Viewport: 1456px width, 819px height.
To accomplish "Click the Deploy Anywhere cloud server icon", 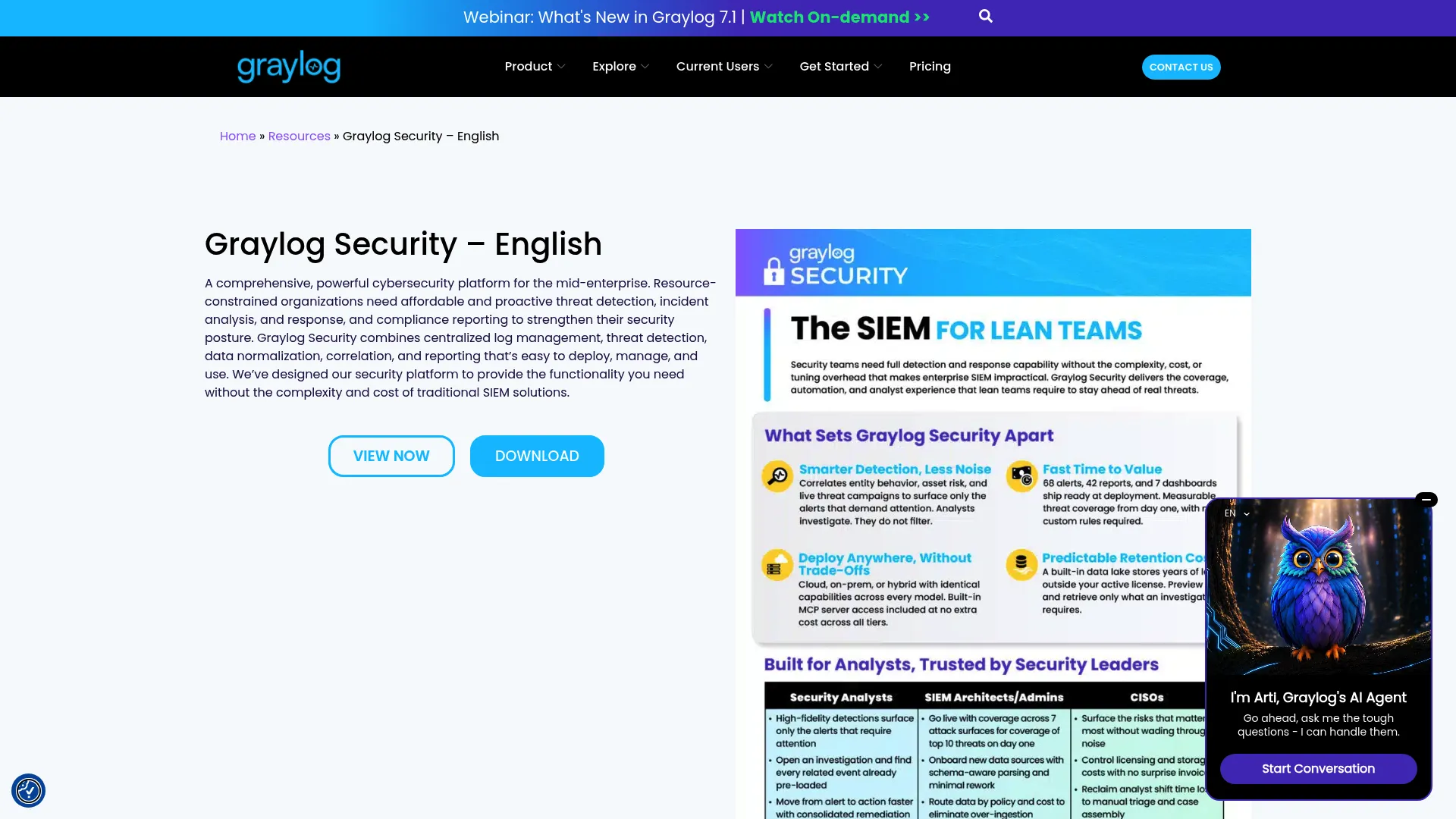I will [x=777, y=565].
